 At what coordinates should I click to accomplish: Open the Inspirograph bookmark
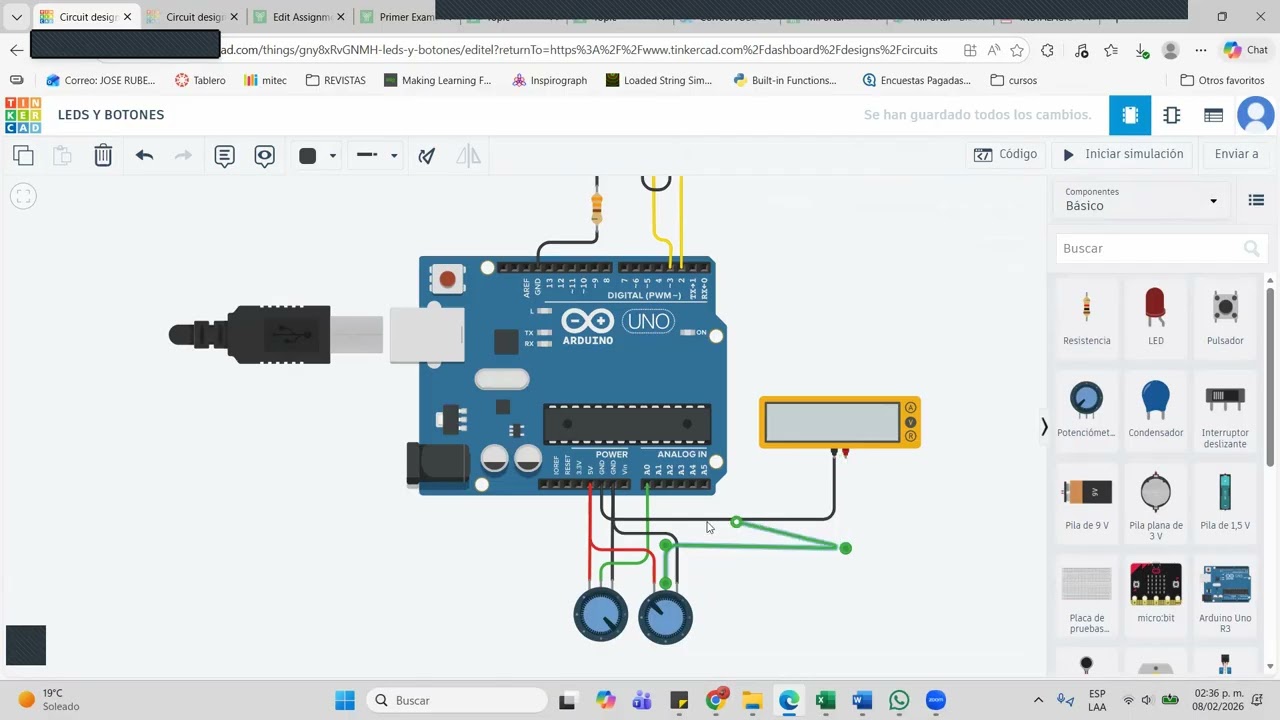pyautogui.click(x=549, y=80)
